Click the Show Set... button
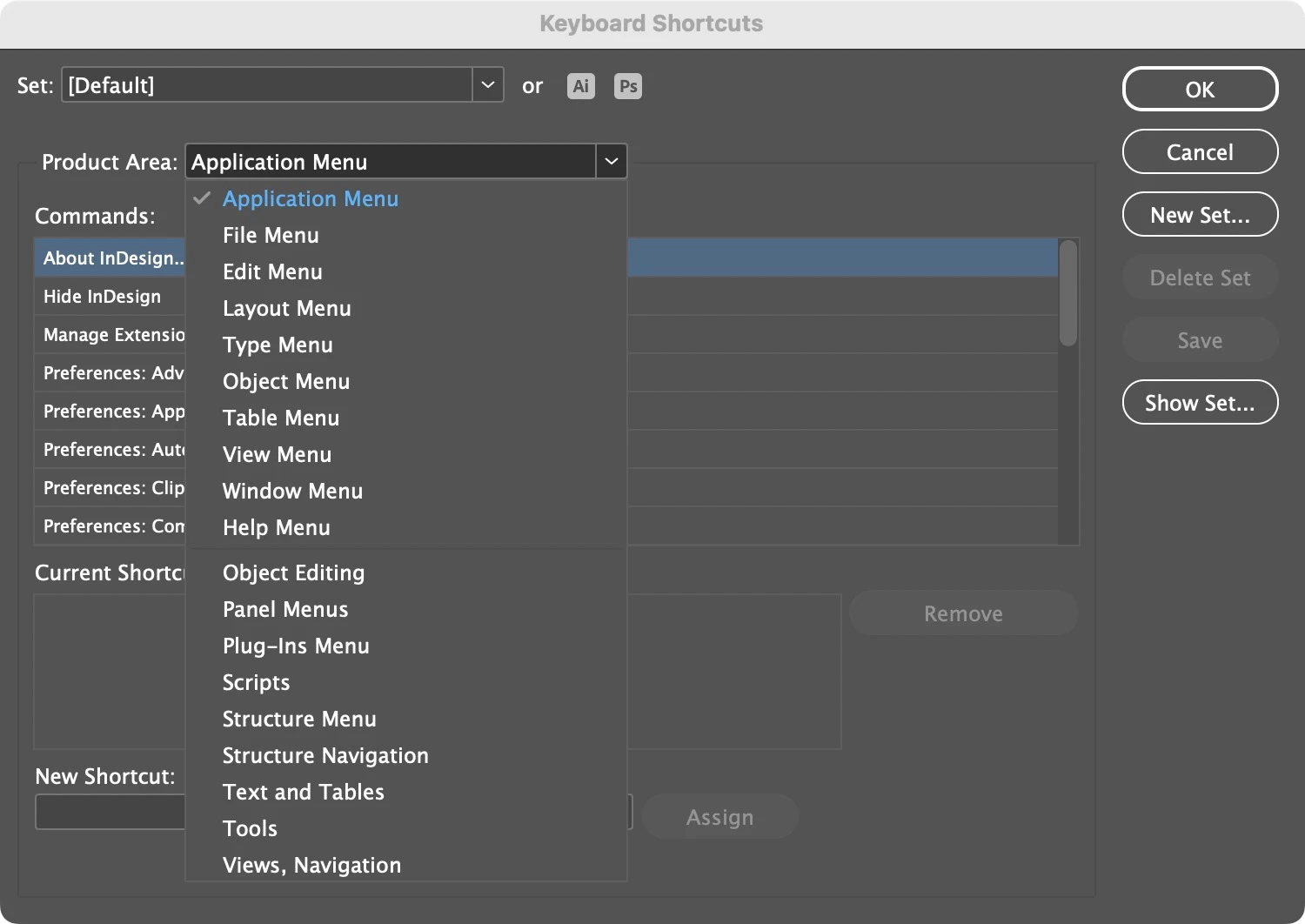Screen dimensions: 1305x924 pyautogui.click(x=1200, y=403)
